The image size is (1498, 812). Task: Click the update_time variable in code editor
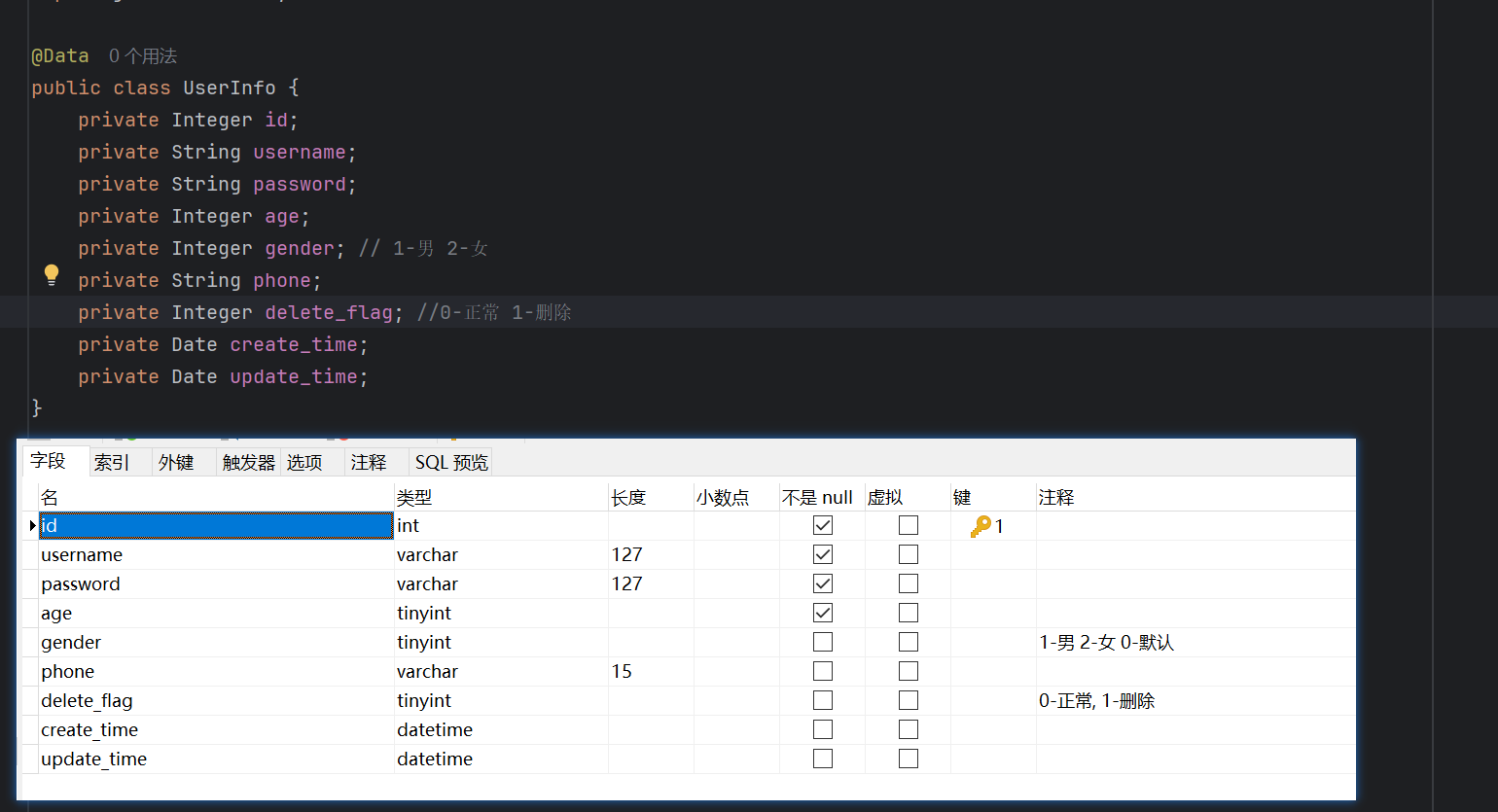[x=294, y=377]
